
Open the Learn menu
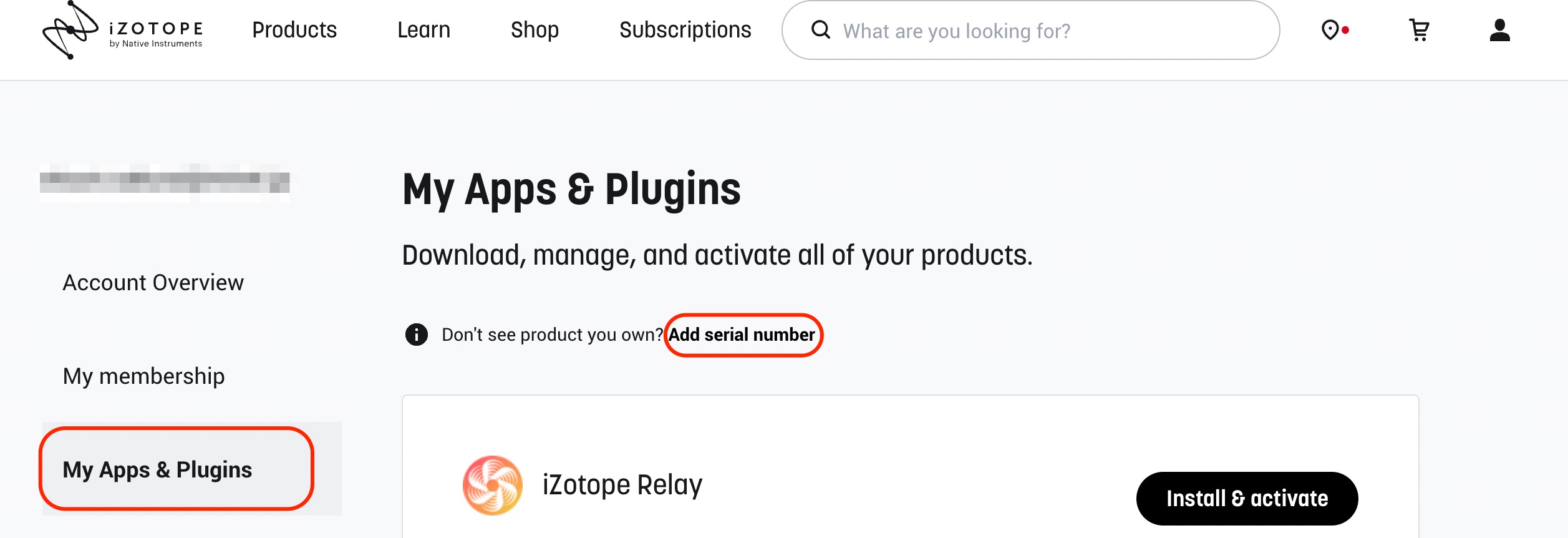(x=423, y=30)
